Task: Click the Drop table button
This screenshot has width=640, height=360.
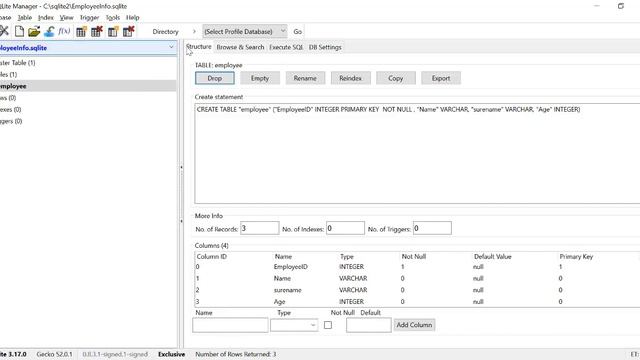Action: click(x=215, y=78)
